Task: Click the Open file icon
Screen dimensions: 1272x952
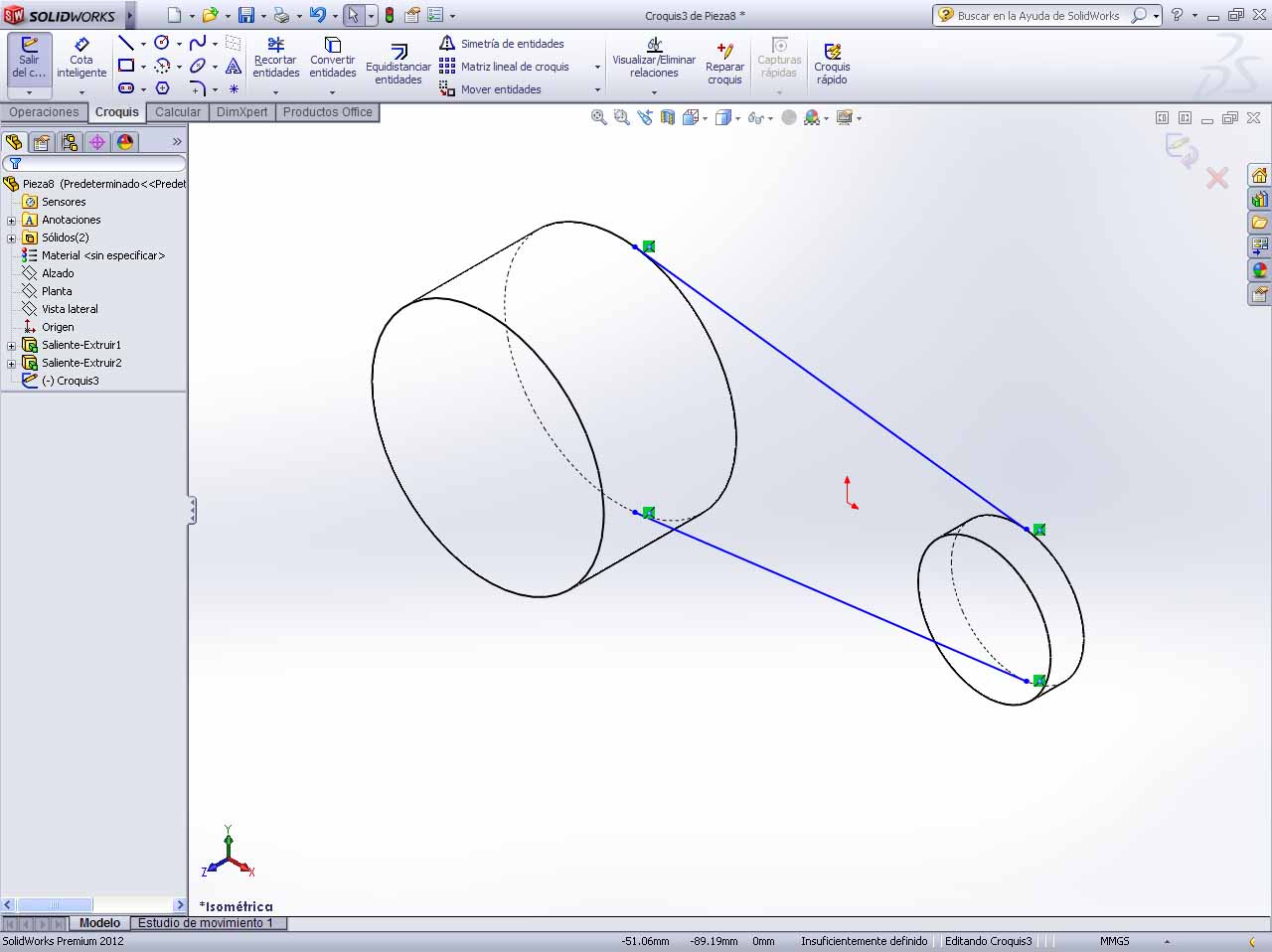Action: click(x=210, y=15)
